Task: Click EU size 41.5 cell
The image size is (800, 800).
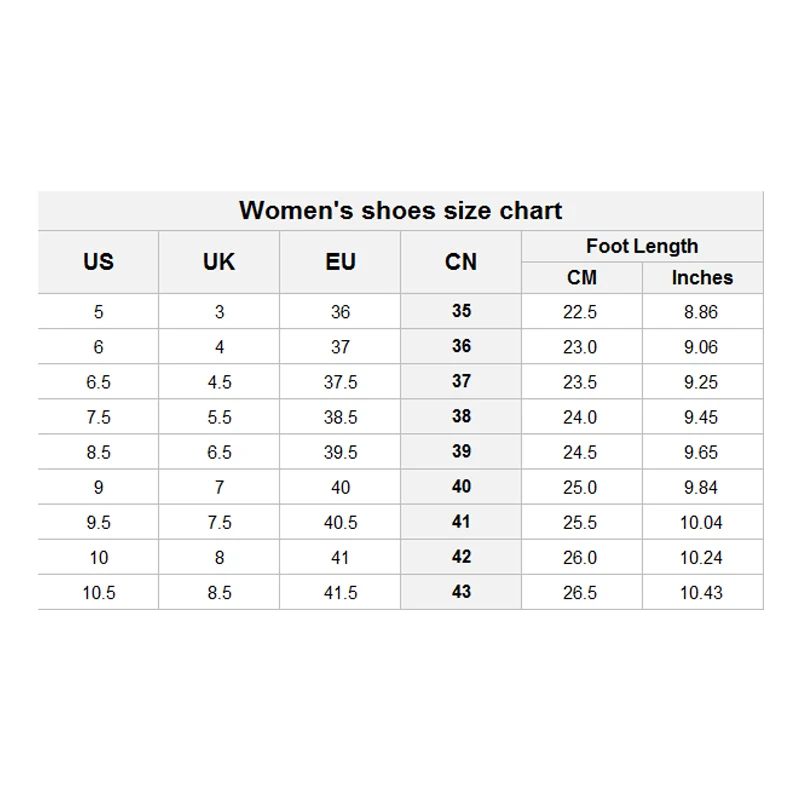Action: click(x=340, y=593)
